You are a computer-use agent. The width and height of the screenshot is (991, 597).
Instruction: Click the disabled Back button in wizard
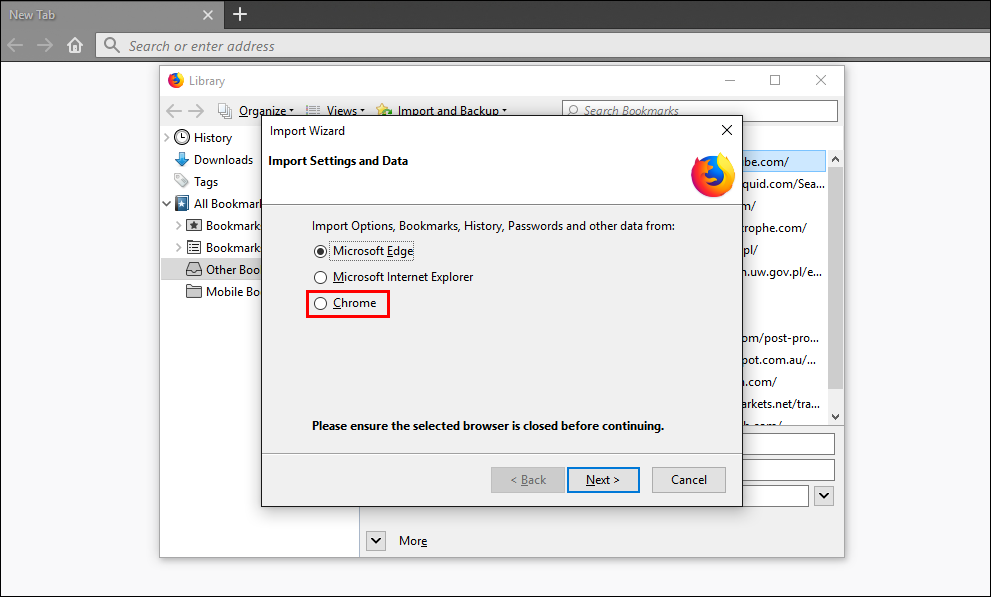[x=528, y=480]
